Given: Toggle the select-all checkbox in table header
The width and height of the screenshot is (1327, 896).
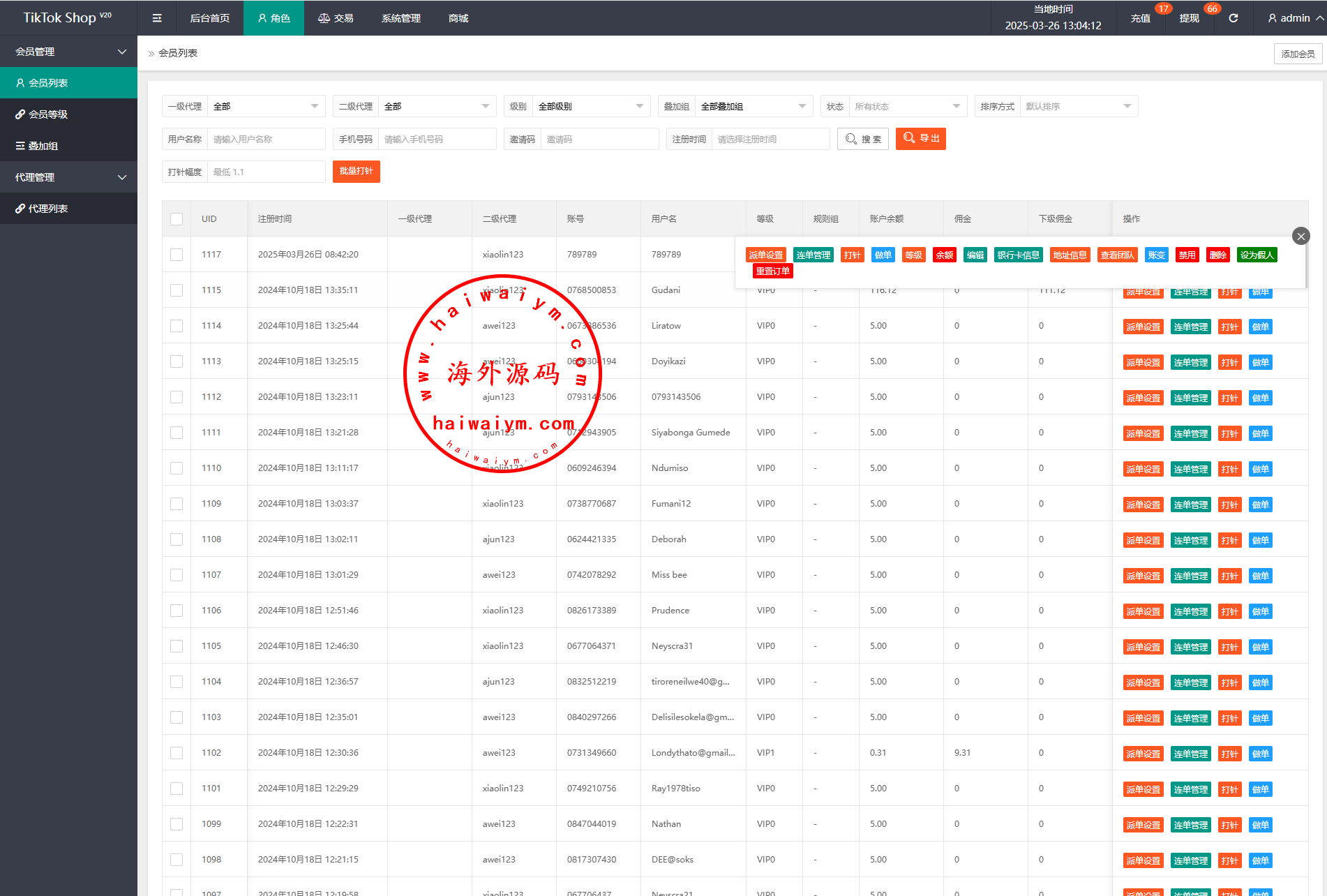Looking at the screenshot, I should pyautogui.click(x=177, y=219).
